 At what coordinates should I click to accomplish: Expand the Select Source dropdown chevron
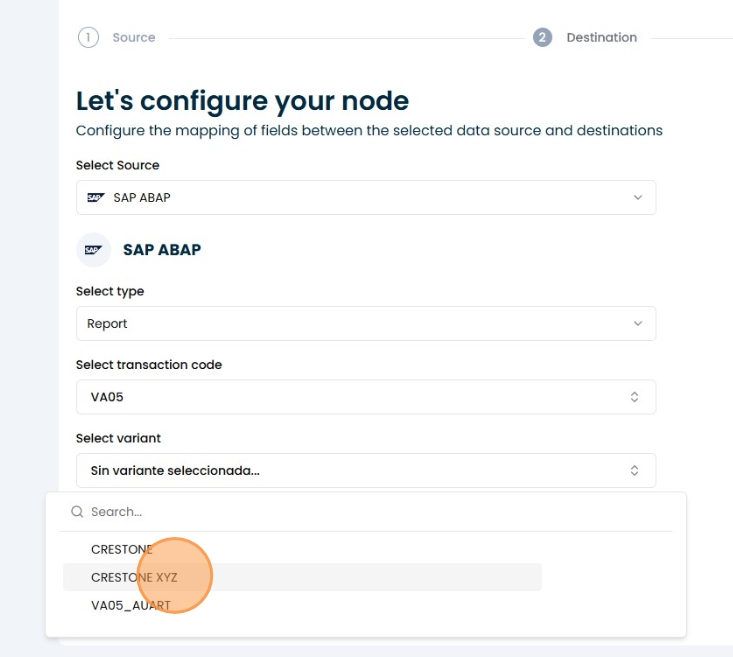(x=637, y=197)
